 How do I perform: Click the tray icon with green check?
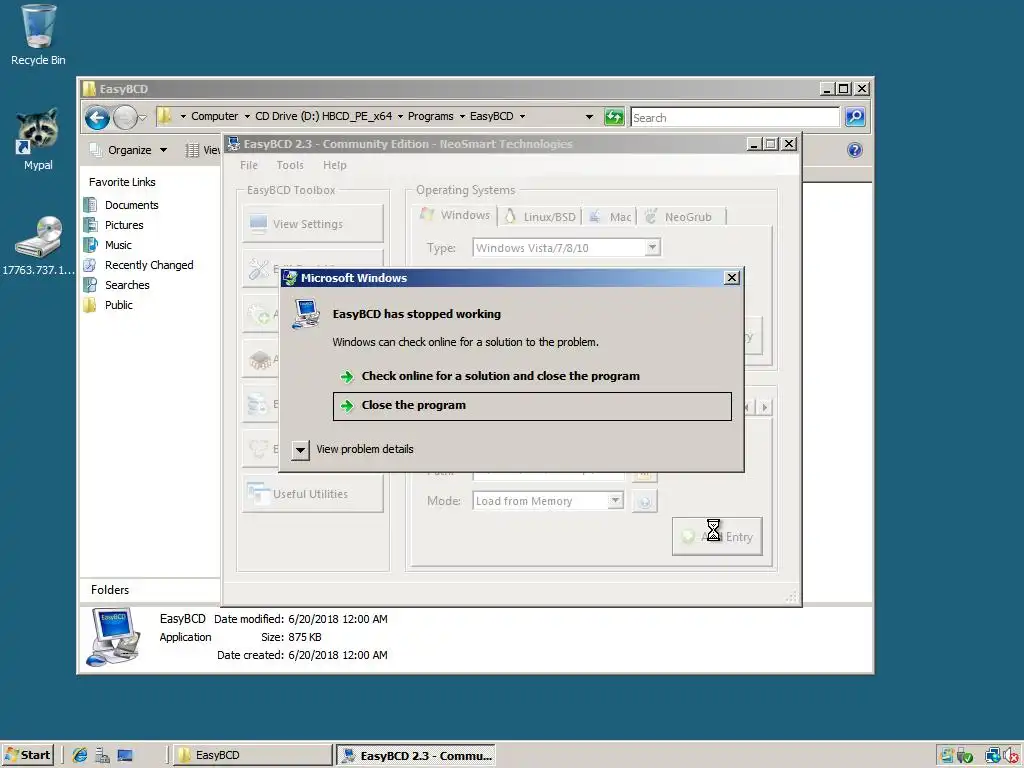pos(965,756)
